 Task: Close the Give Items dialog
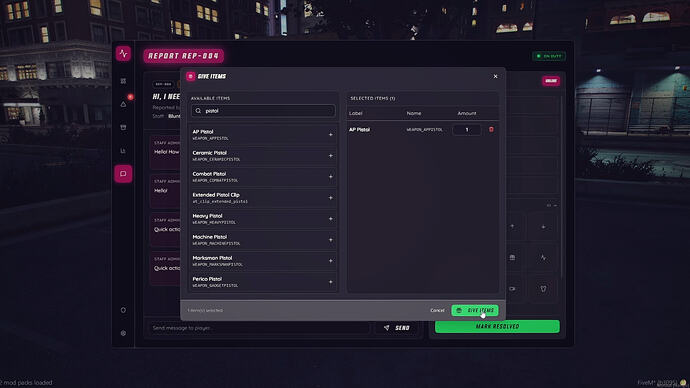(495, 77)
